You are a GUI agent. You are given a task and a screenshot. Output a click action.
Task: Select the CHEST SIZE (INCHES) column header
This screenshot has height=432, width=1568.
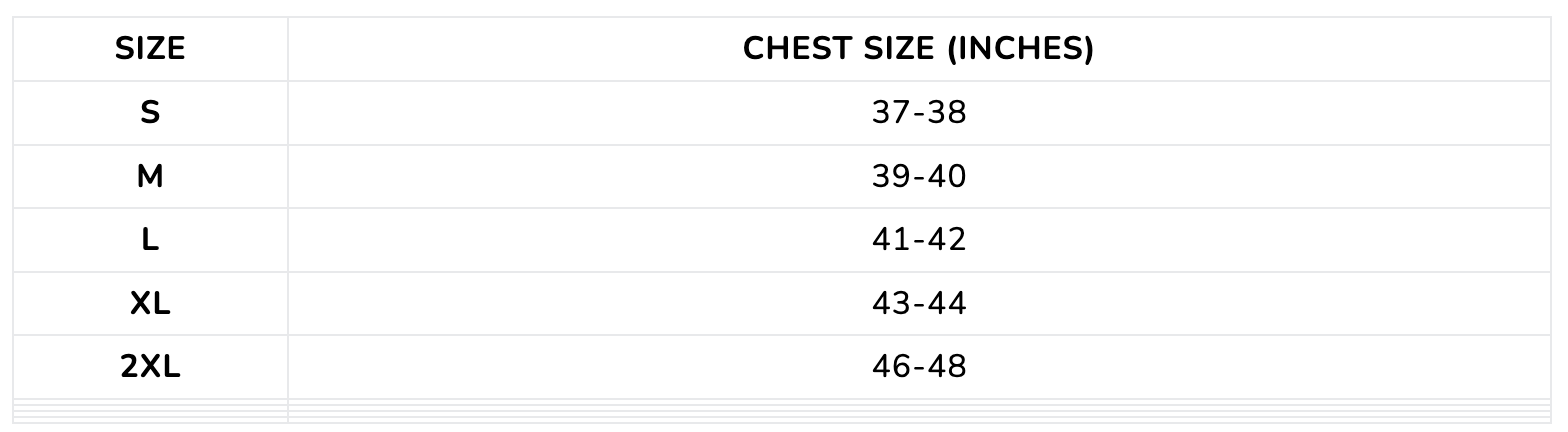click(918, 49)
